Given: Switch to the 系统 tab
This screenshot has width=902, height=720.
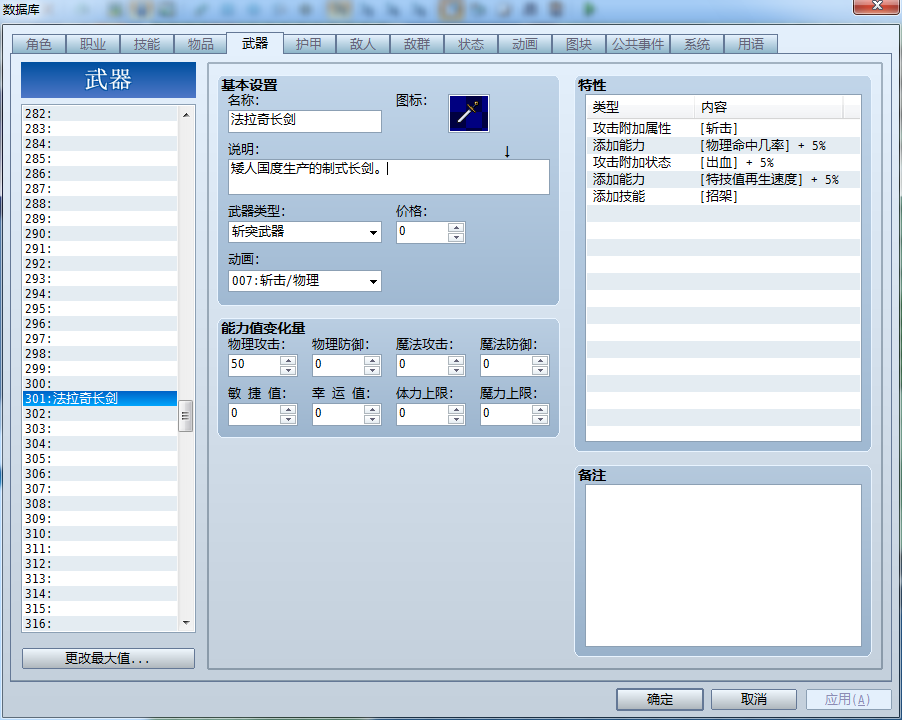Looking at the screenshot, I should (x=697, y=44).
